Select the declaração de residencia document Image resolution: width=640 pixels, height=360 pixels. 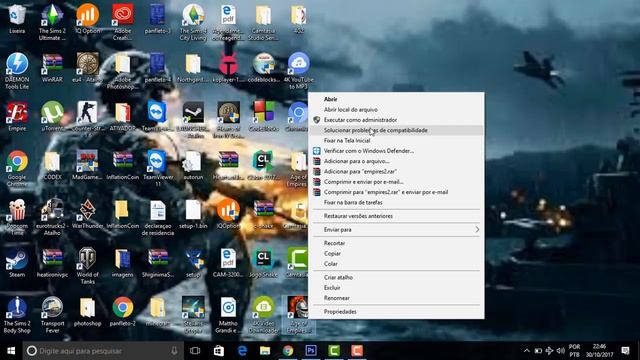(158, 217)
